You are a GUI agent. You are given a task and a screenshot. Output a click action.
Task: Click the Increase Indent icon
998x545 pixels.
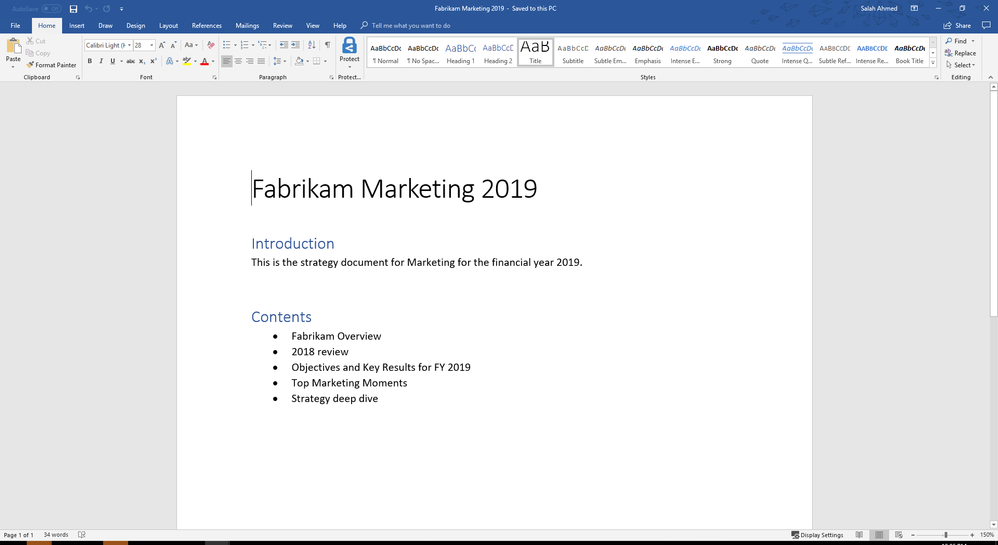pos(296,45)
